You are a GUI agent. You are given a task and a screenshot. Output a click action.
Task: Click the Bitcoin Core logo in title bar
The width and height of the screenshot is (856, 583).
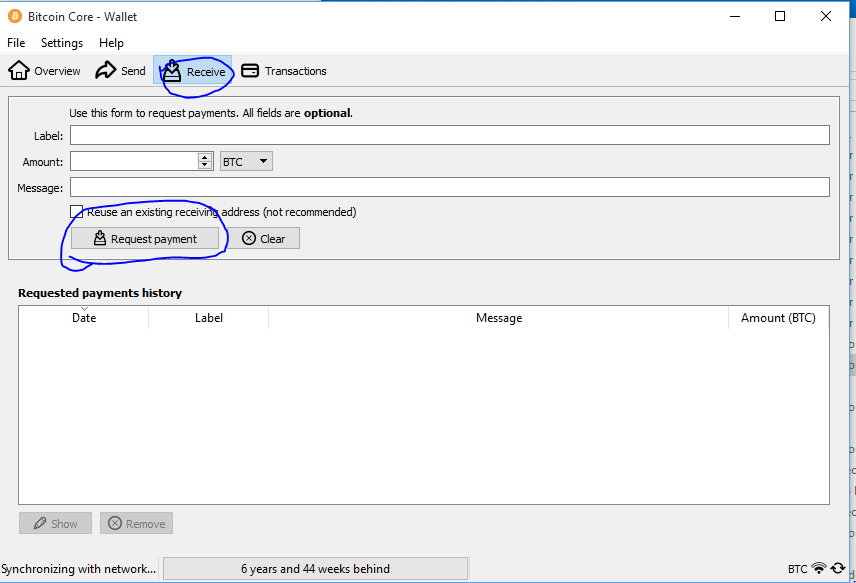[15, 17]
